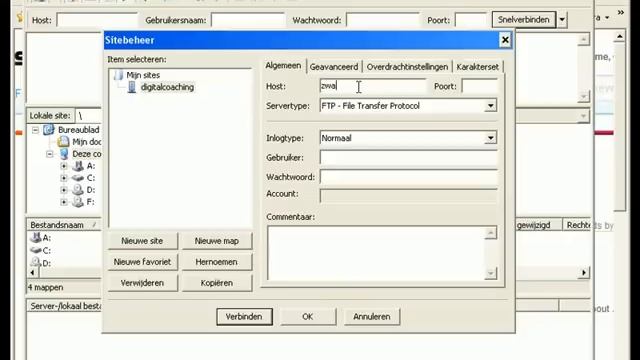The height and width of the screenshot is (360, 640).
Task: Select Bureaublad in the local tree
Action: point(78,130)
